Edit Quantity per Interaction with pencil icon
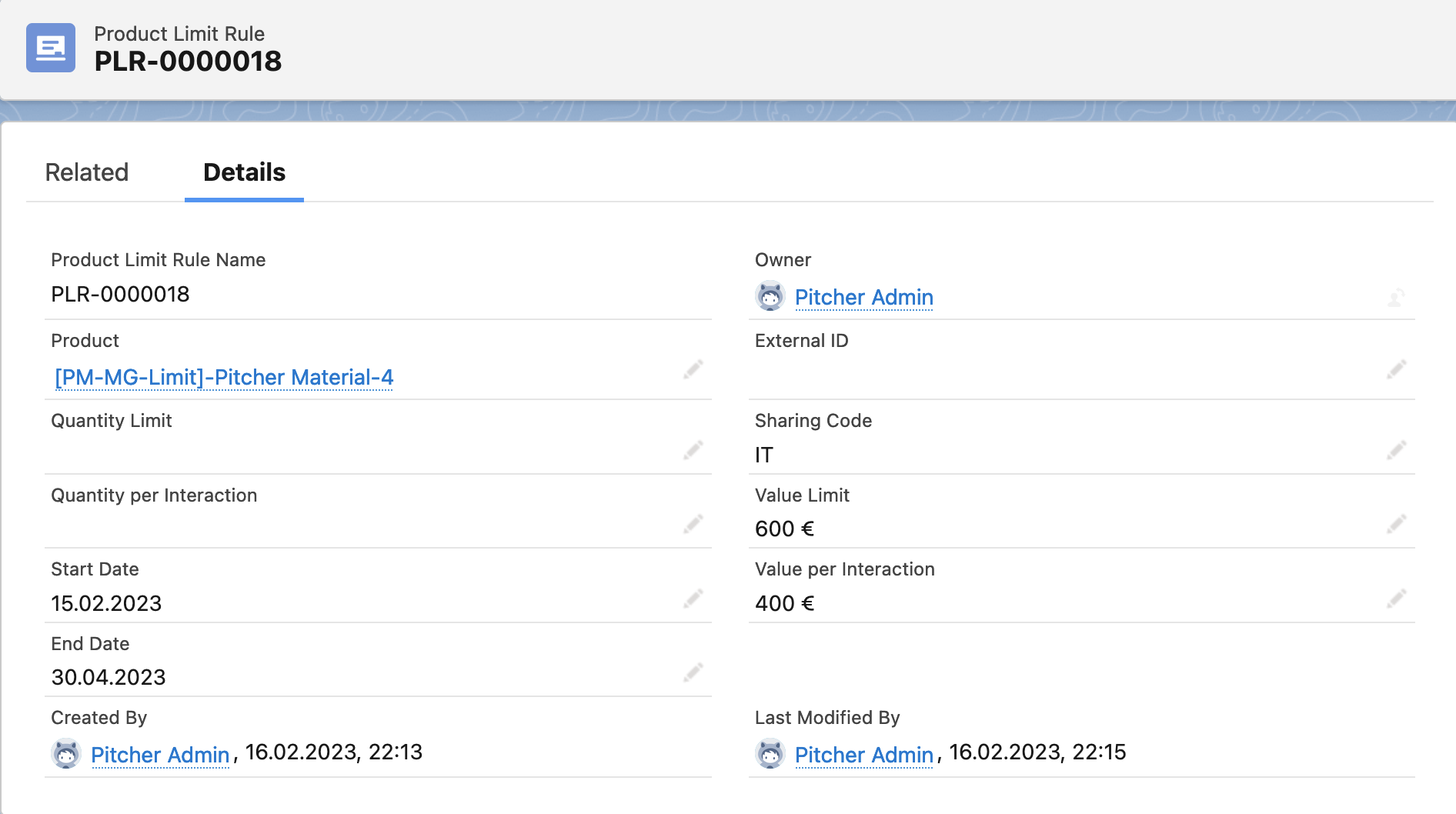Screen dimensions: 1456x814 click(x=693, y=525)
